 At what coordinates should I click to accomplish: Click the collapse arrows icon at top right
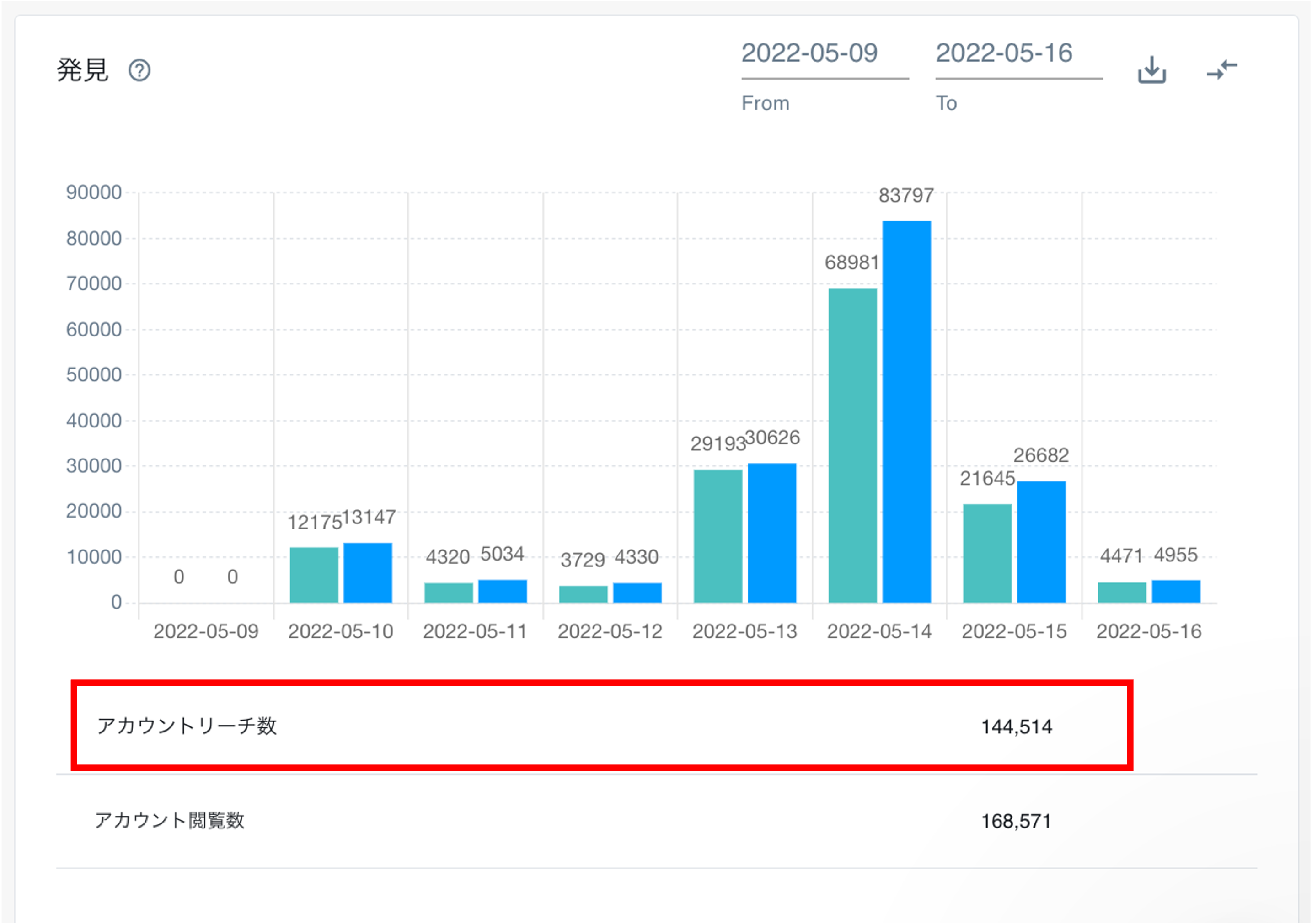[x=1222, y=69]
